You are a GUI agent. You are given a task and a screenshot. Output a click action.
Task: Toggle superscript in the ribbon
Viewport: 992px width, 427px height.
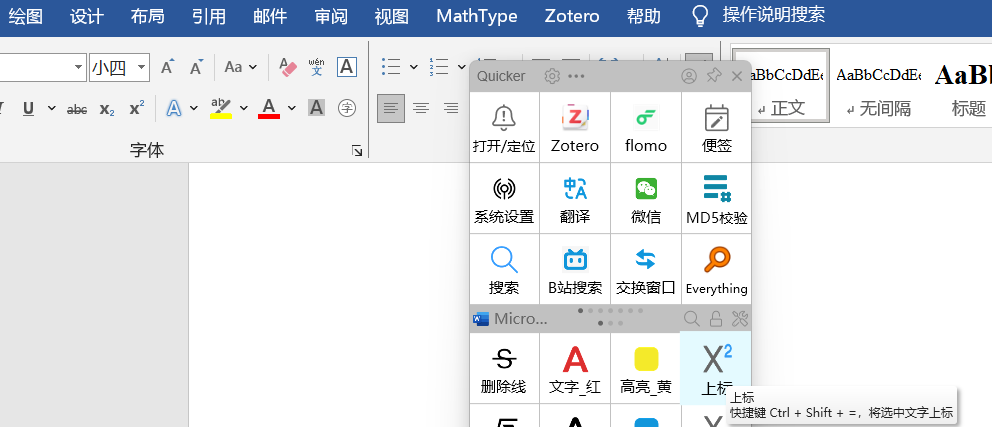[x=137, y=109]
